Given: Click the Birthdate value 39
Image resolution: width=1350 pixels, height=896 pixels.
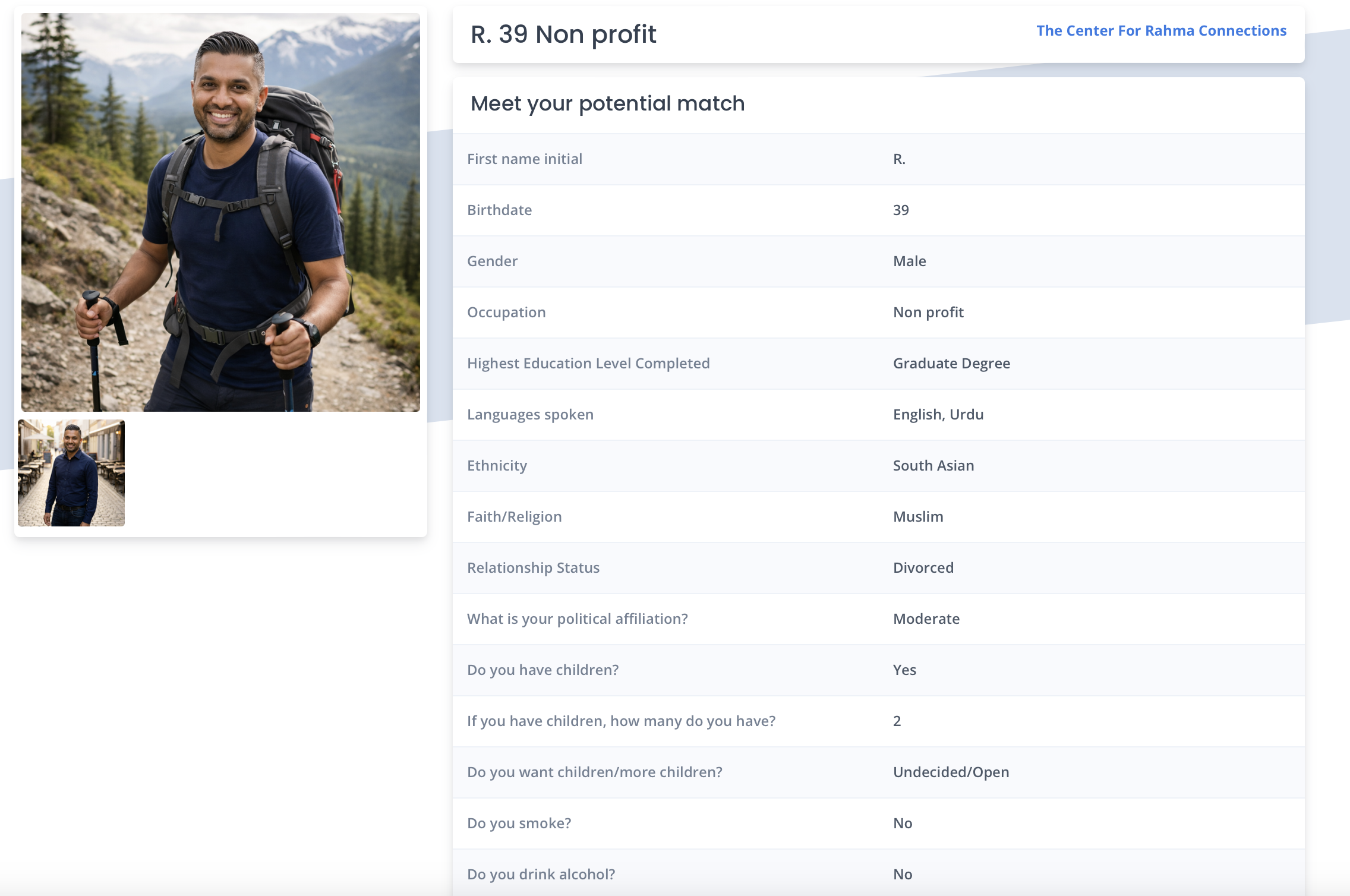Looking at the screenshot, I should click(901, 210).
